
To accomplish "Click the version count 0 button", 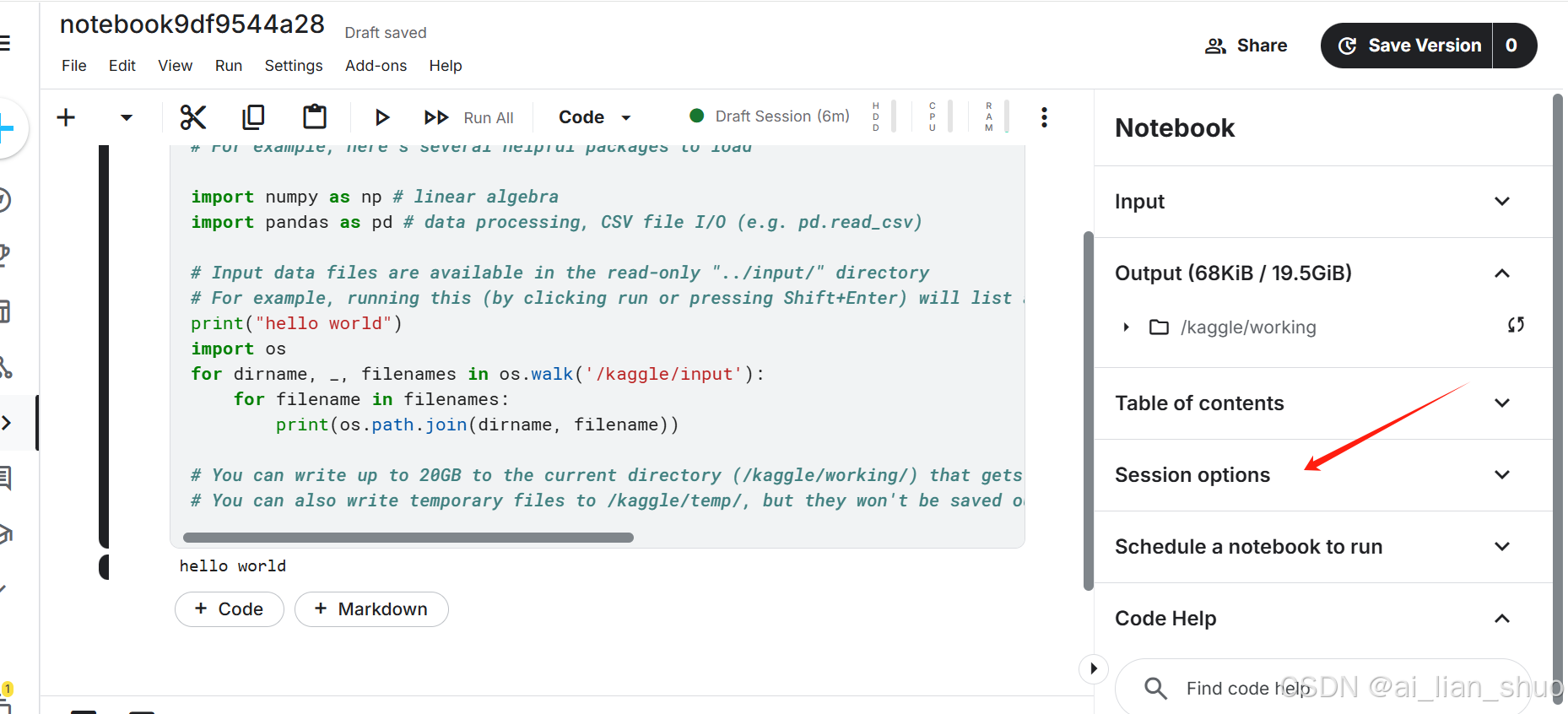I will tap(1513, 46).
